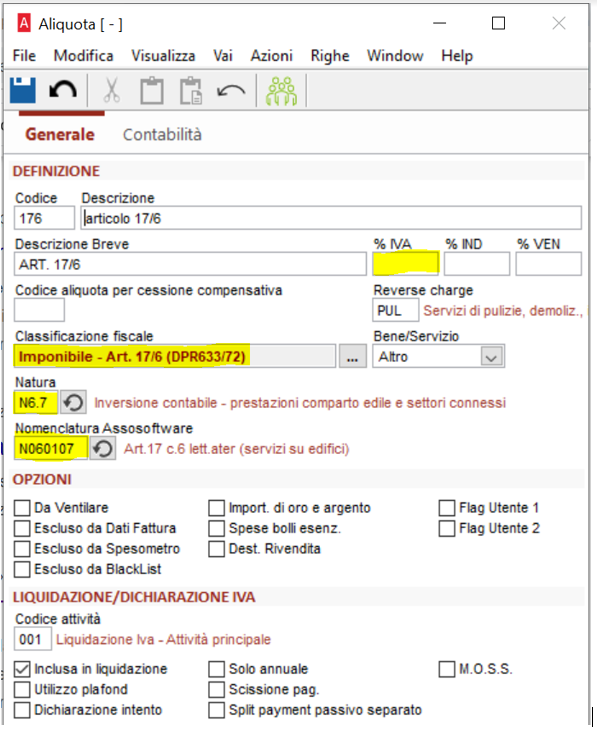
Task: Reset Nomenclatura Assosoftware with refresh icon
Action: [103, 448]
